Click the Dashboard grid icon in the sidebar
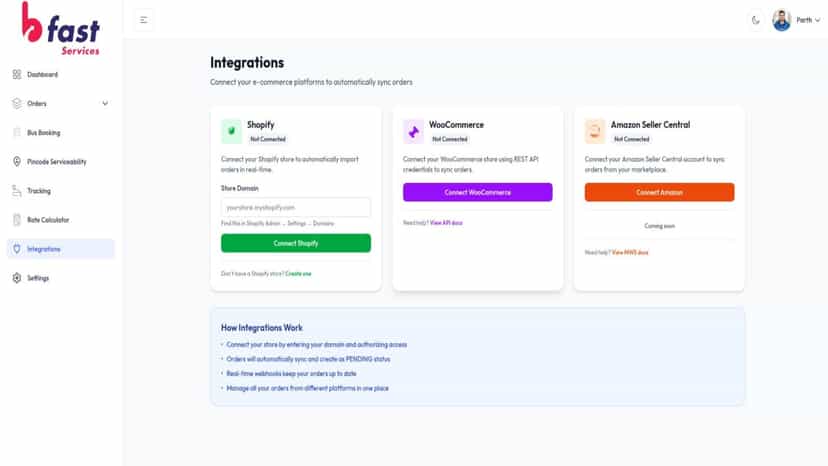Viewport: 828px width, 466px height. click(17, 74)
